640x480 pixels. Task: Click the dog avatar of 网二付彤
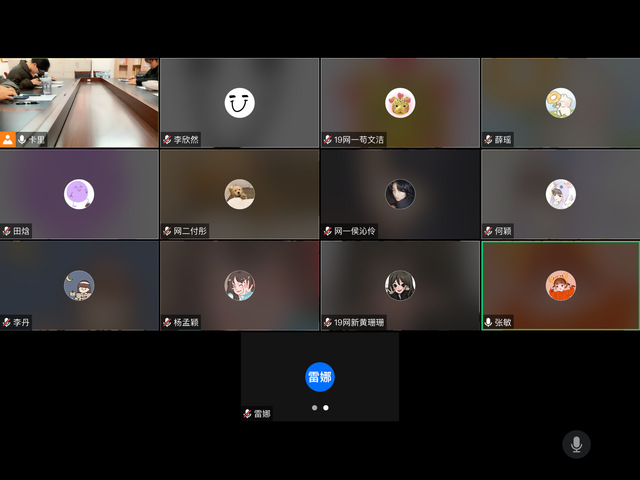click(x=240, y=194)
